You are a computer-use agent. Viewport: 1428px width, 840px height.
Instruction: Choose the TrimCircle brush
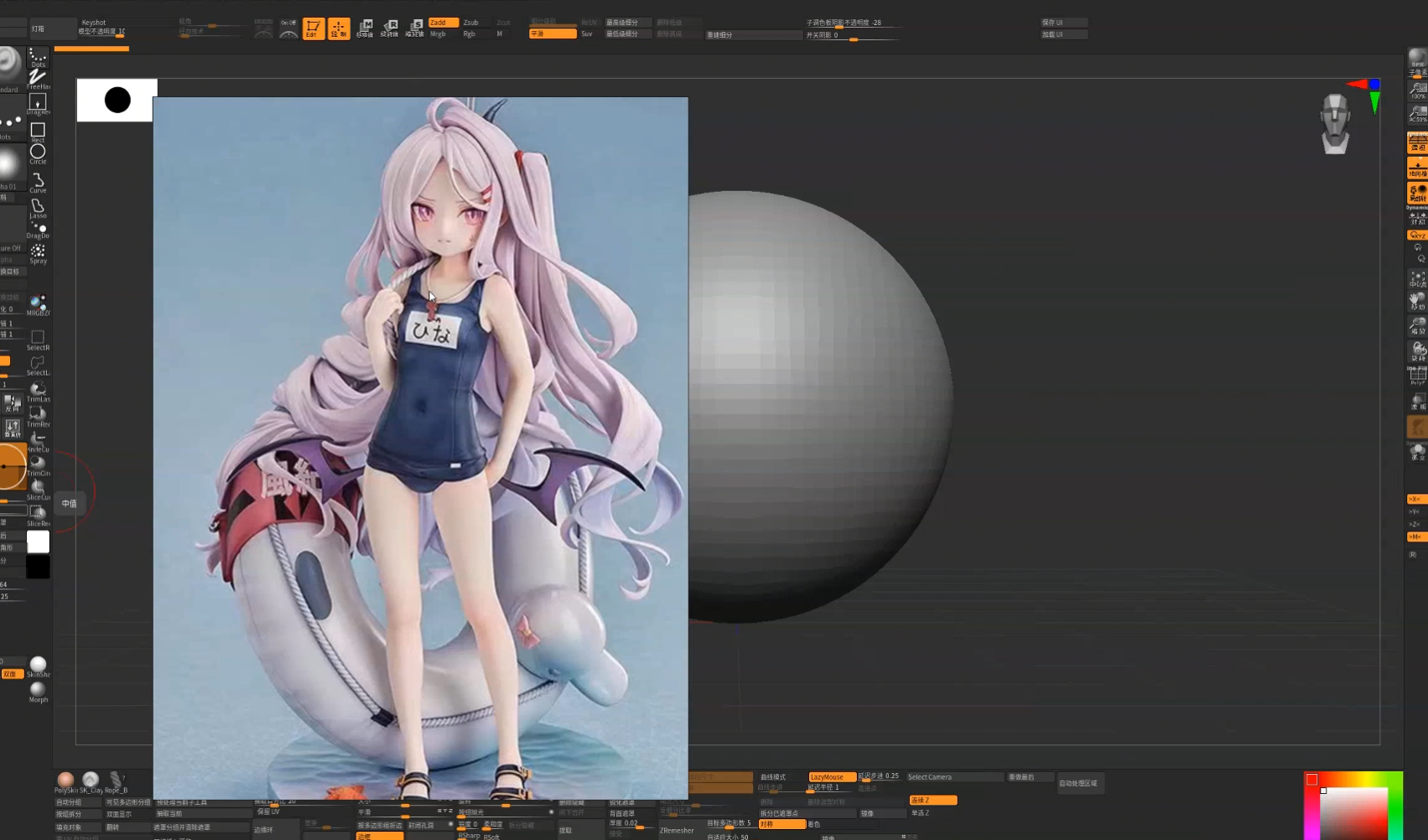[38, 466]
